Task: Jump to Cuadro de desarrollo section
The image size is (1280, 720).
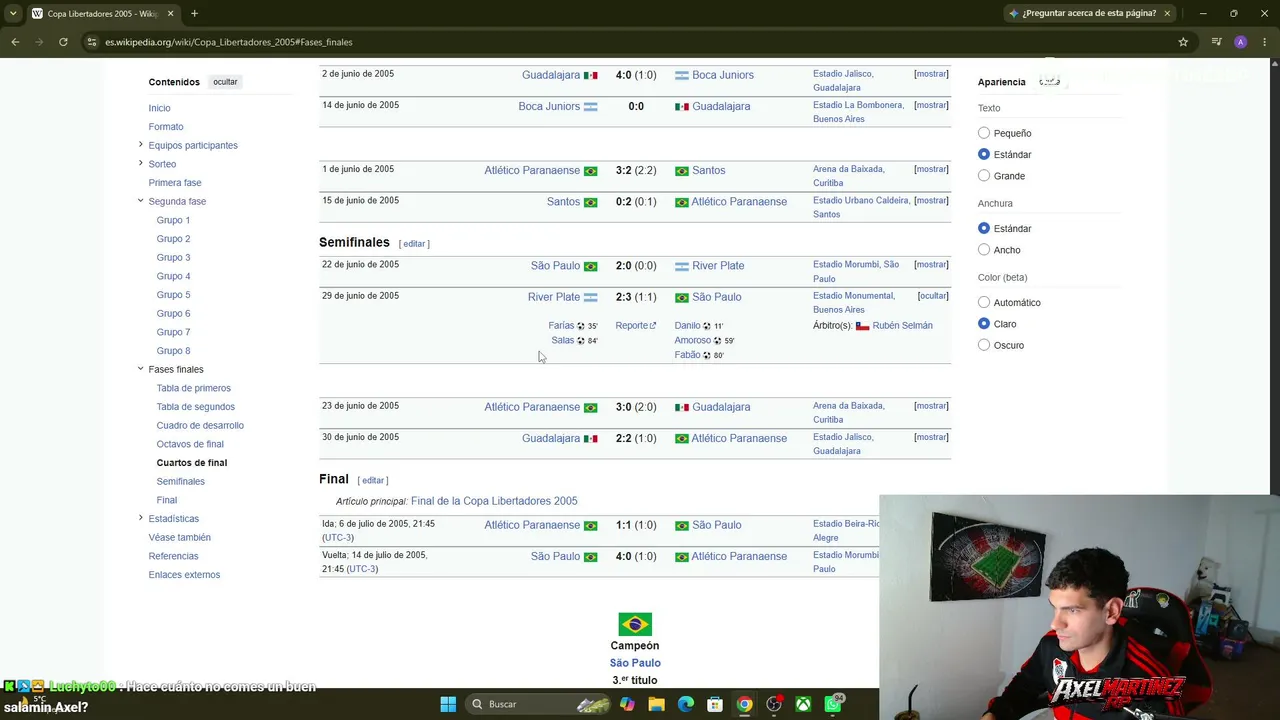Action: pyautogui.click(x=200, y=425)
